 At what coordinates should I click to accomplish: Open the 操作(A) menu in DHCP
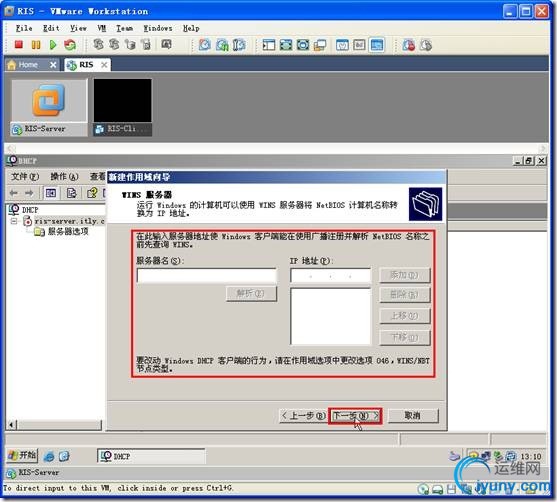(x=64, y=177)
